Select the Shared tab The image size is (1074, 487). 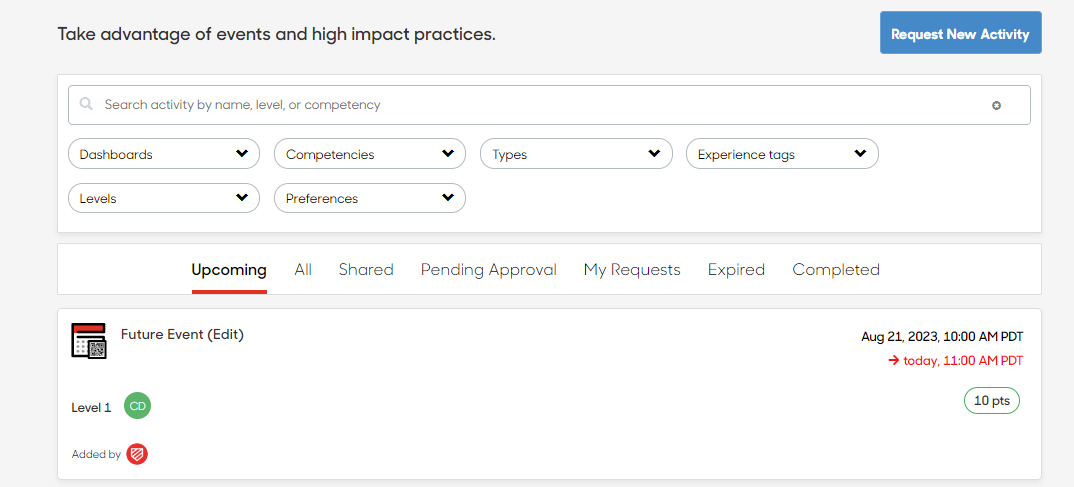pos(366,270)
